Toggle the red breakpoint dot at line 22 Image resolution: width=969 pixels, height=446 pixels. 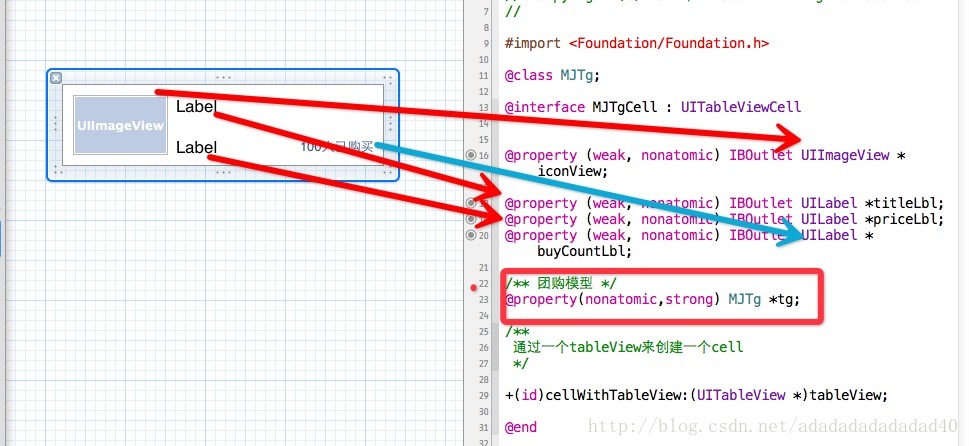pos(473,287)
